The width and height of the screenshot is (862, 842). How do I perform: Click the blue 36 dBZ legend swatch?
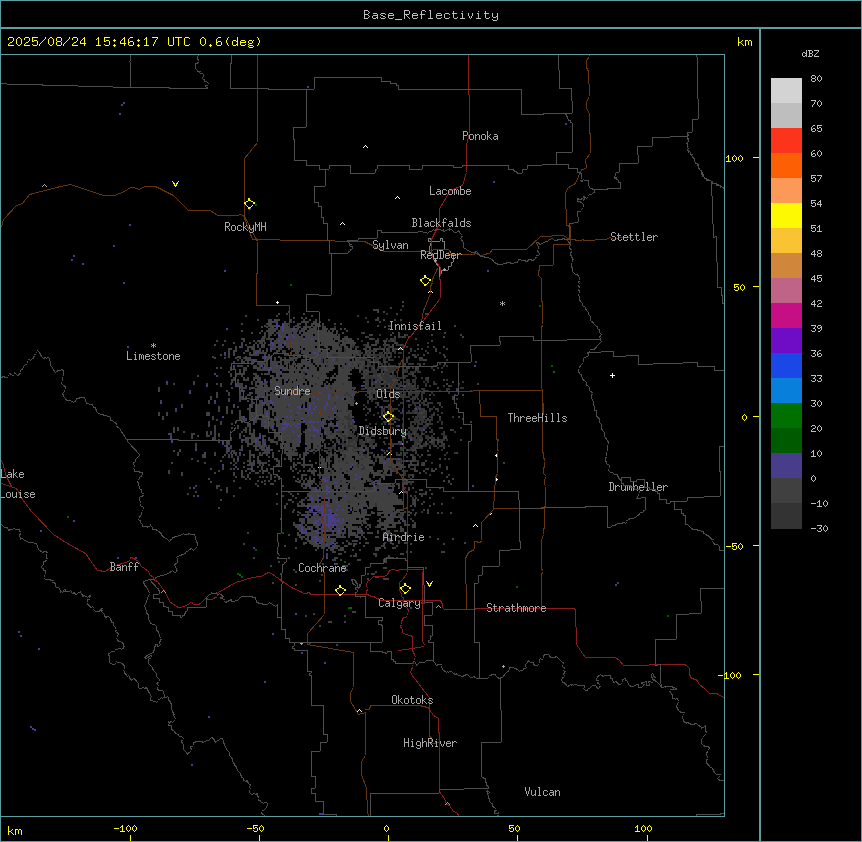tap(786, 365)
